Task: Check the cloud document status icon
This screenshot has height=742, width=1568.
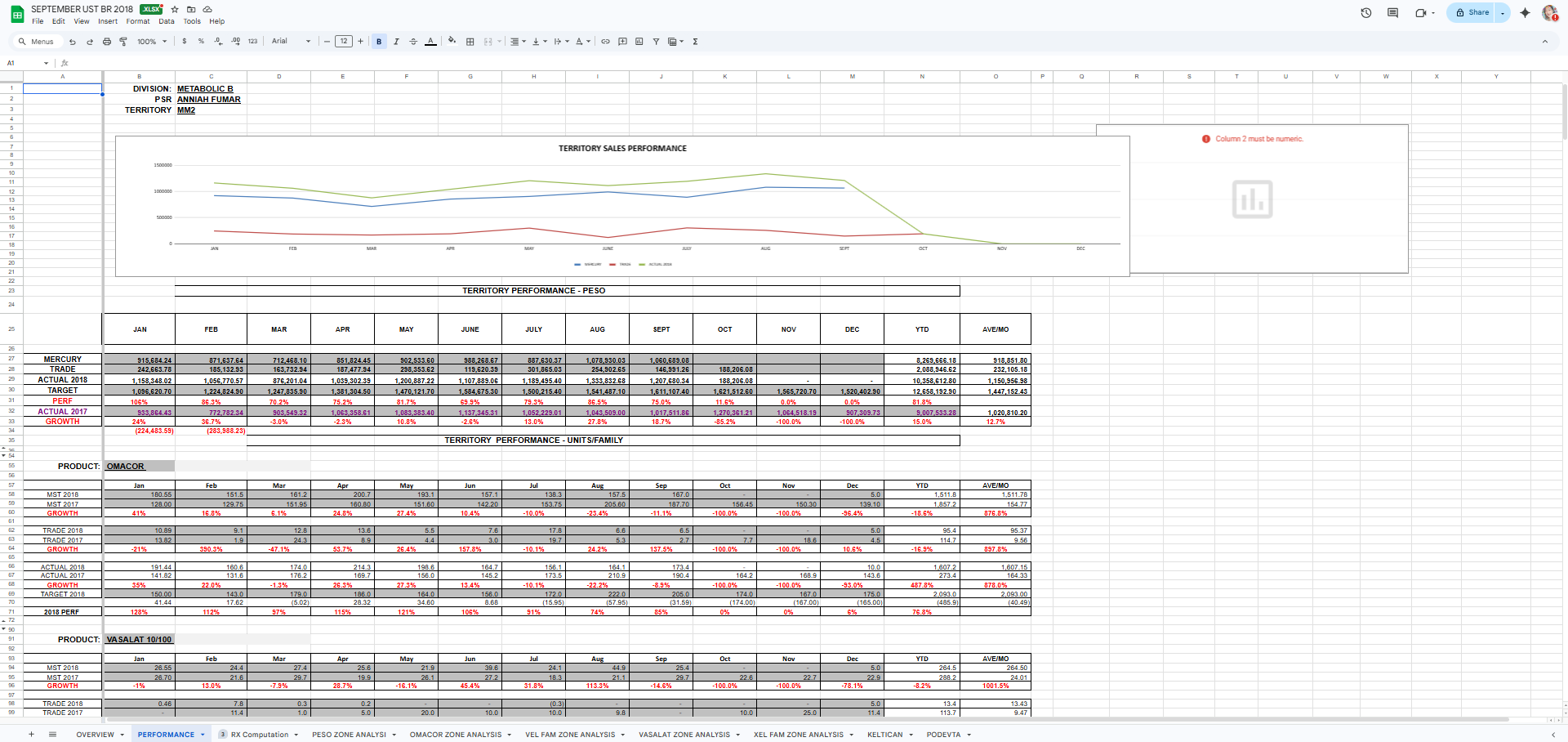Action: click(207, 10)
